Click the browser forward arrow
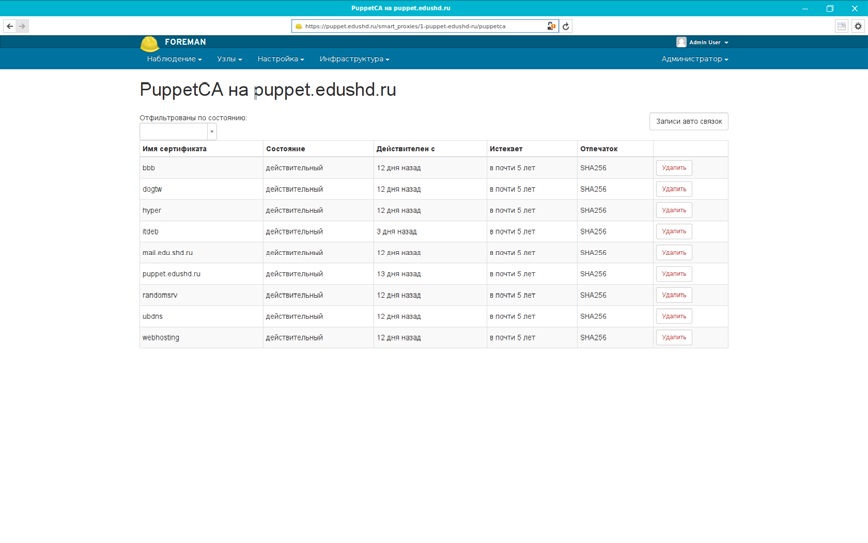The image size is (868, 543). [x=22, y=26]
